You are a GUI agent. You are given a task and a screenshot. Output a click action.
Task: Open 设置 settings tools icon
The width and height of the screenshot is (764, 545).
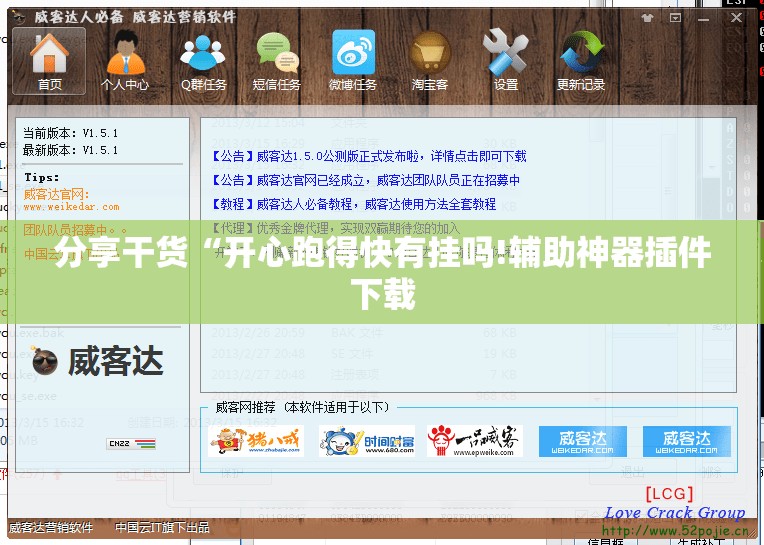[x=505, y=61]
